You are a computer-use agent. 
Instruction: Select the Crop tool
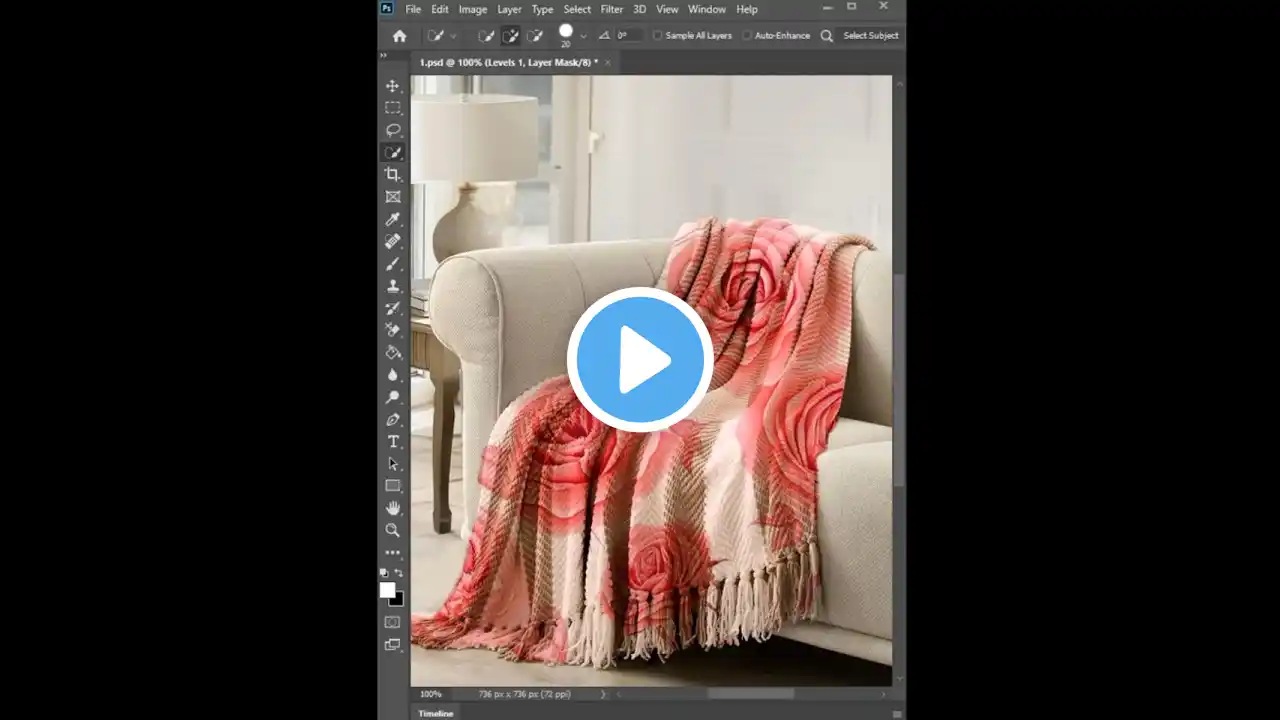click(x=393, y=175)
